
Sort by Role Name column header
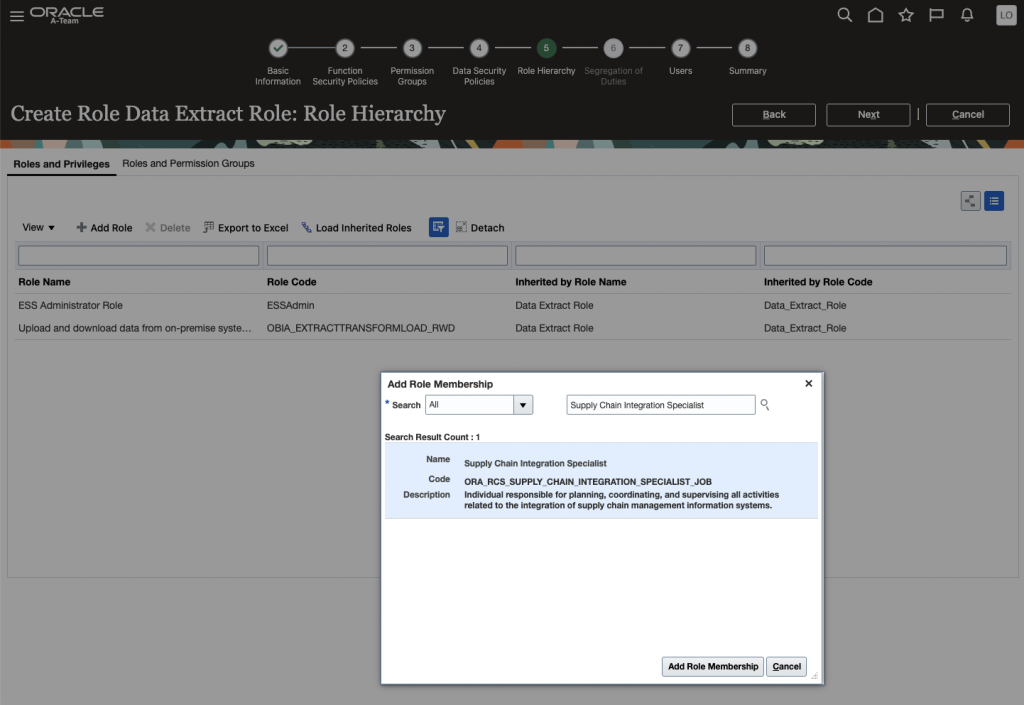(44, 282)
